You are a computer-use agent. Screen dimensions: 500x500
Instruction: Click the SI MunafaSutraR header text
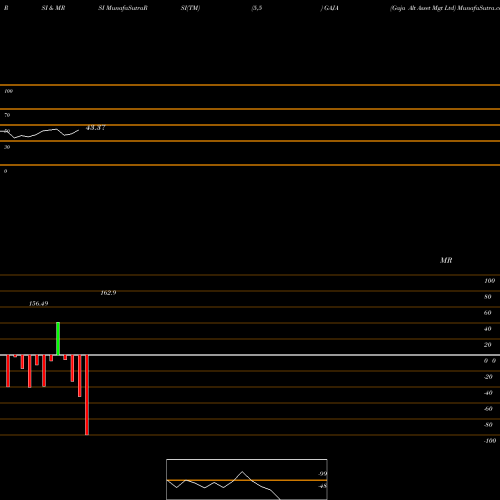pyautogui.click(x=123, y=8)
